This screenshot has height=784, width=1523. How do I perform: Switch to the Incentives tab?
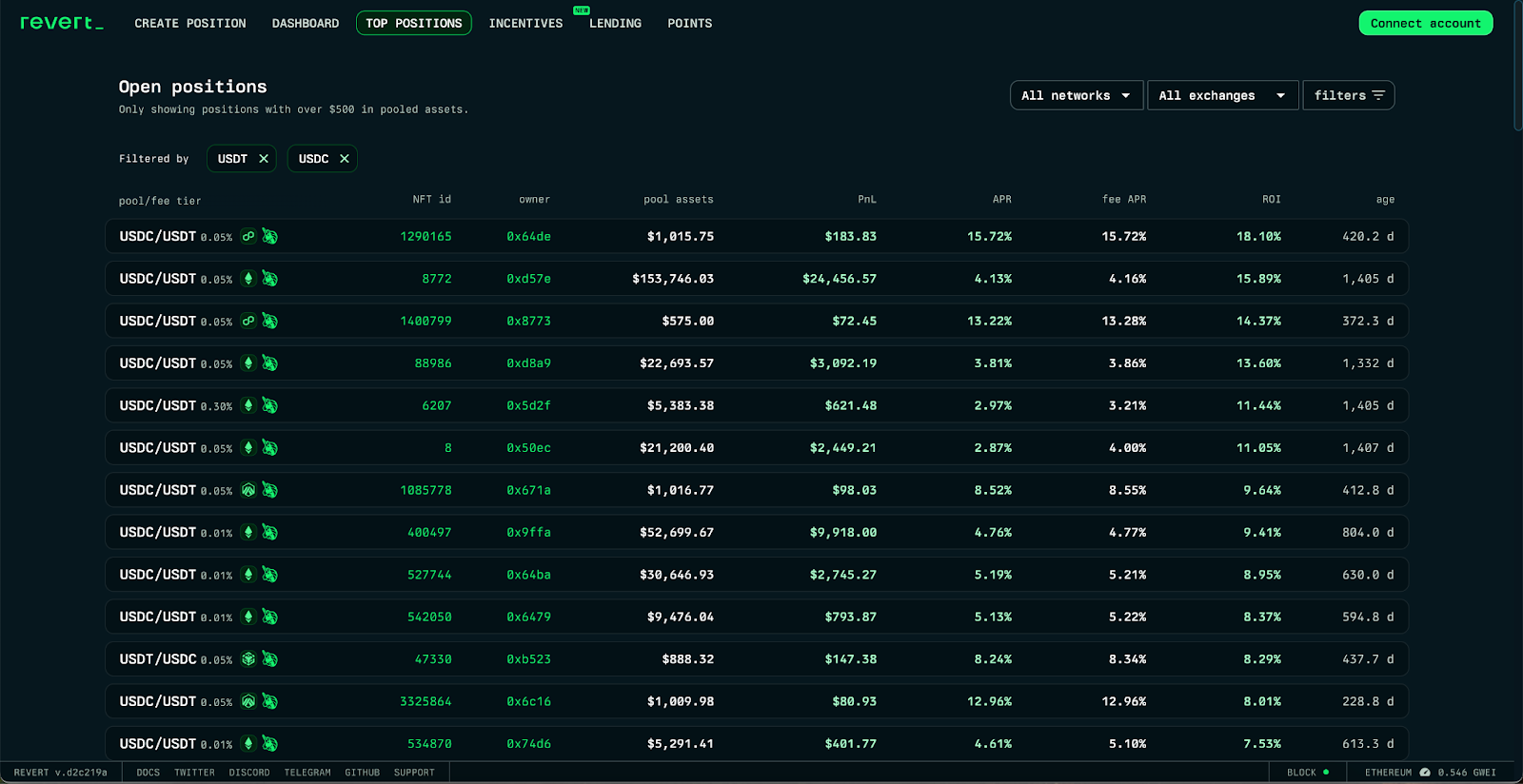point(526,23)
